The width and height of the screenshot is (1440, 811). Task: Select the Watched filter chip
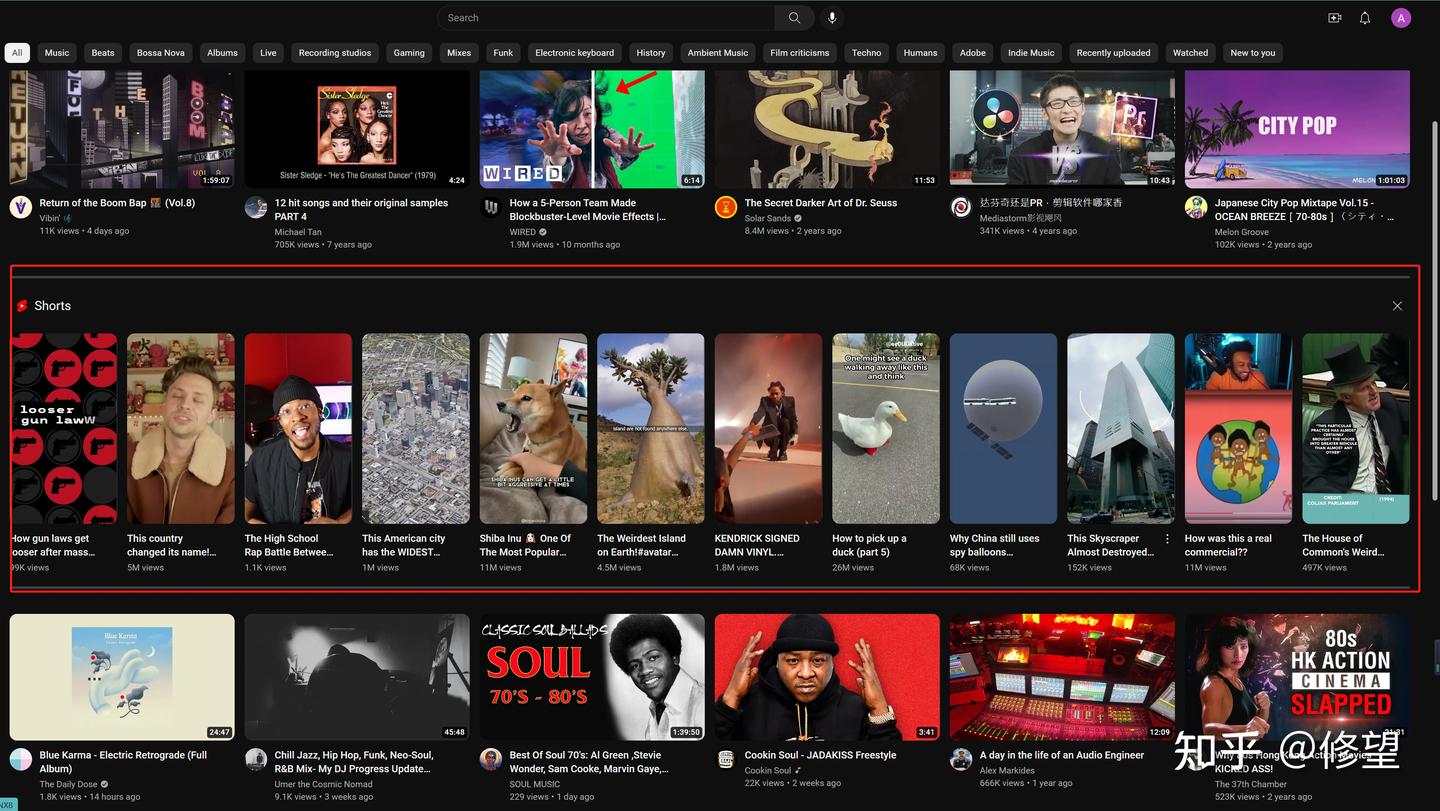(x=1190, y=52)
